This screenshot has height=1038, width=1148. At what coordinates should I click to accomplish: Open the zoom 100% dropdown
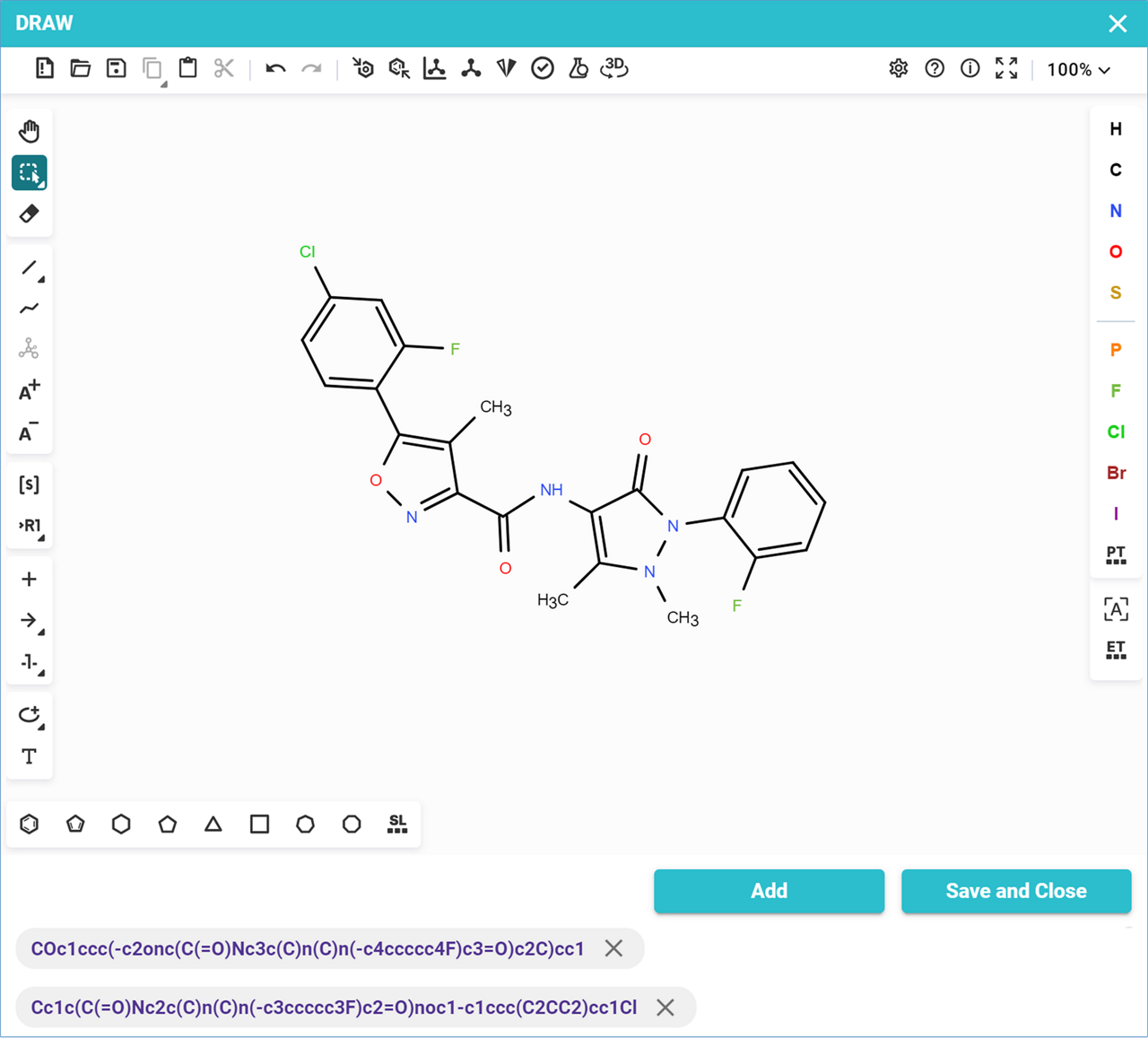[x=1079, y=69]
